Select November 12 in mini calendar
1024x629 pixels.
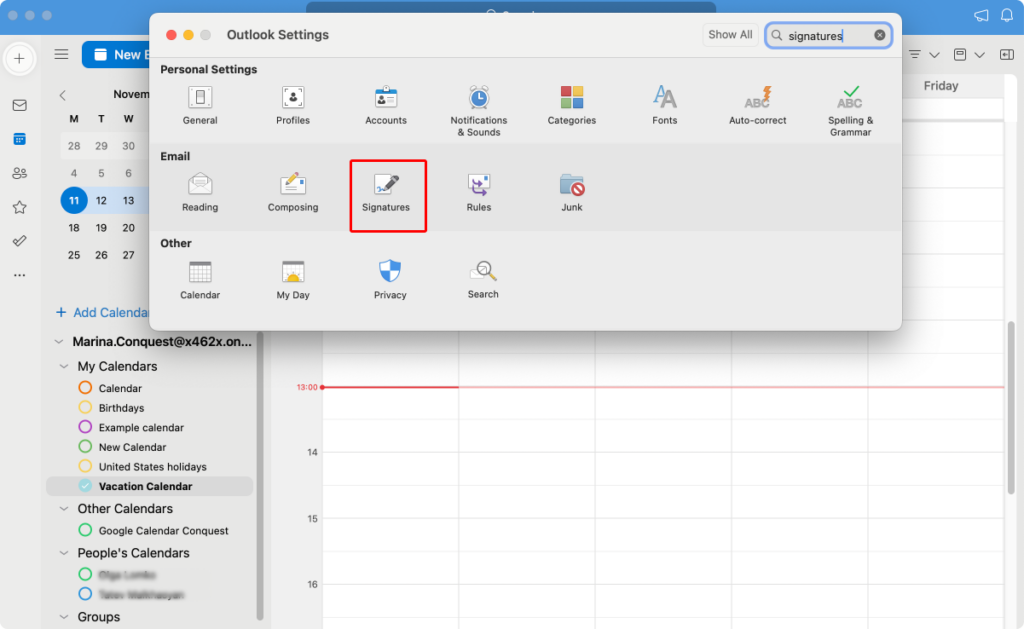pos(101,200)
